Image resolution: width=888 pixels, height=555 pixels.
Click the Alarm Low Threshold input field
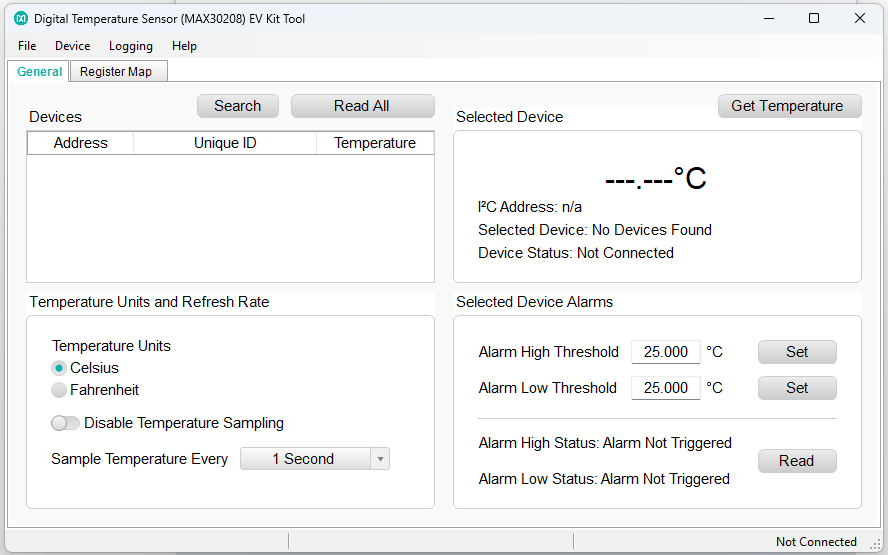[665, 388]
